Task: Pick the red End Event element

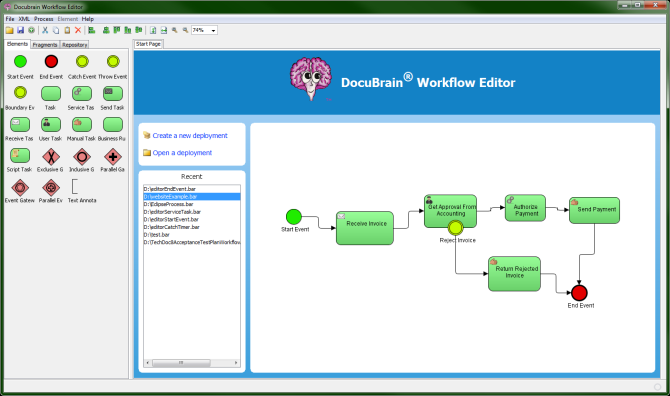Action: point(51,62)
